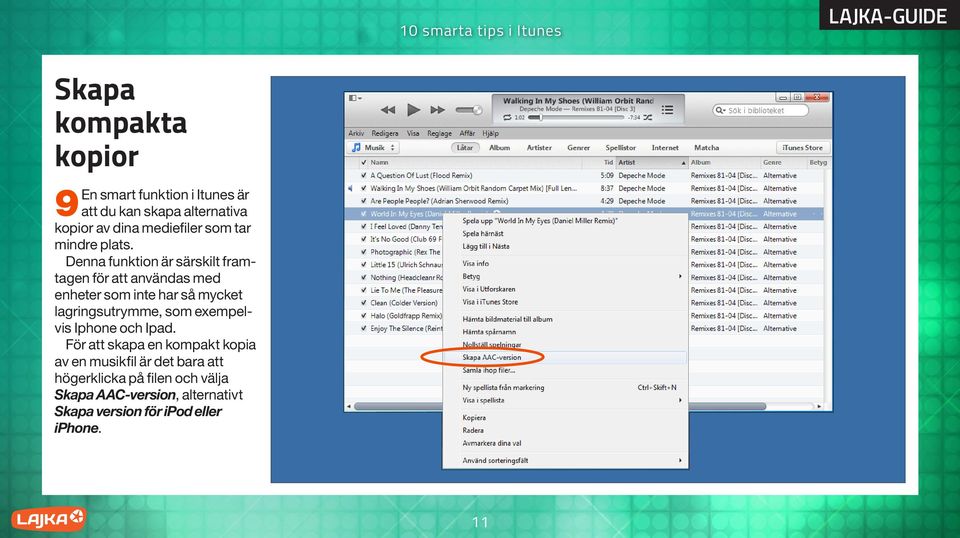
Task: Expand the Betyg submenu
Action: [x=565, y=277]
